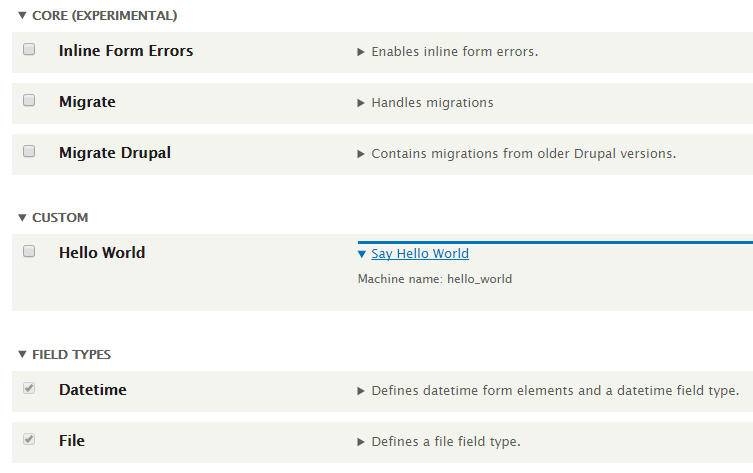Expand the 'Handles migrations' description
Viewport: 753px width, 473px height.
click(x=432, y=102)
